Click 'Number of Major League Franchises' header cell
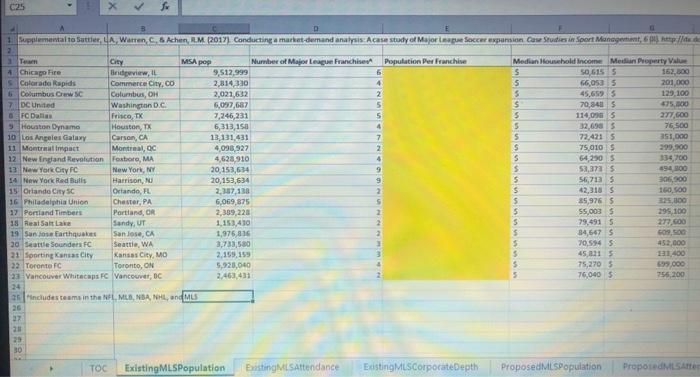Viewport: 700px width, 377px height. click(x=316, y=61)
